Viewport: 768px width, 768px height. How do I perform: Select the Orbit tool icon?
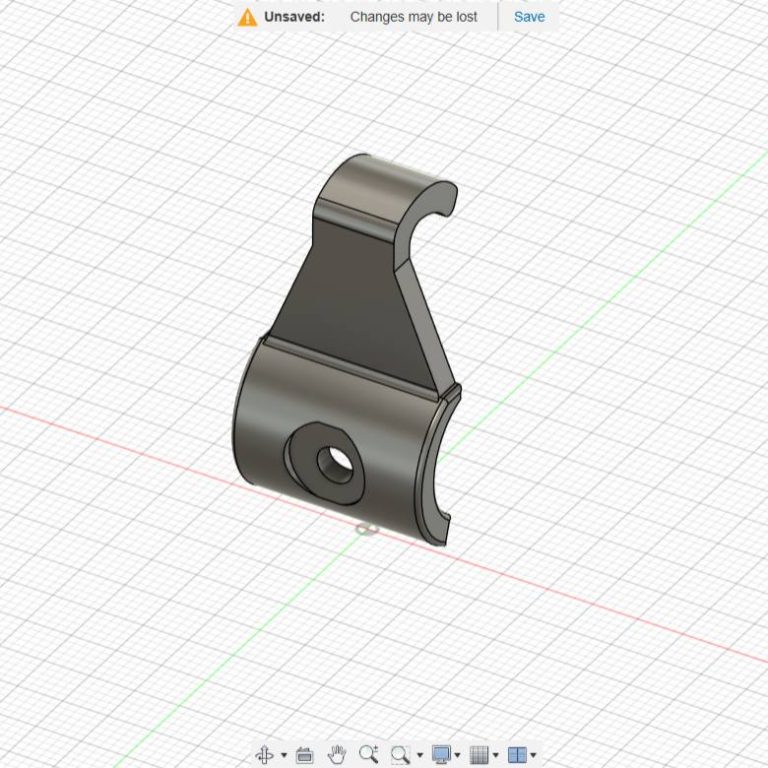[x=265, y=755]
